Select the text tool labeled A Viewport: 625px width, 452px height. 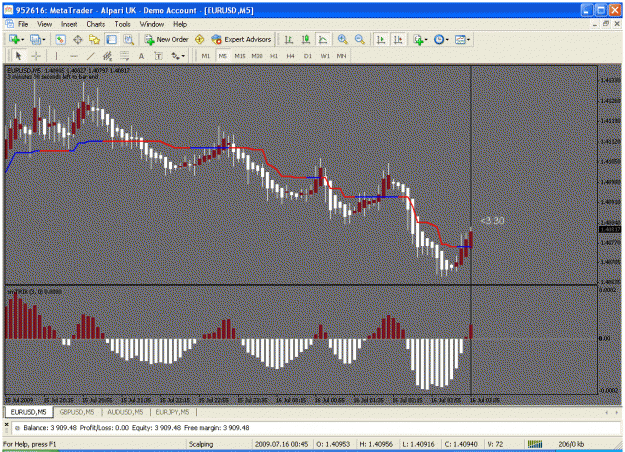point(142,56)
